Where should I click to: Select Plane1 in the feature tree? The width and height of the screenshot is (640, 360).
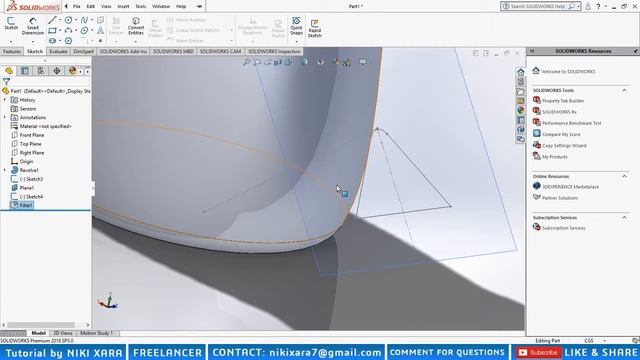27,188
